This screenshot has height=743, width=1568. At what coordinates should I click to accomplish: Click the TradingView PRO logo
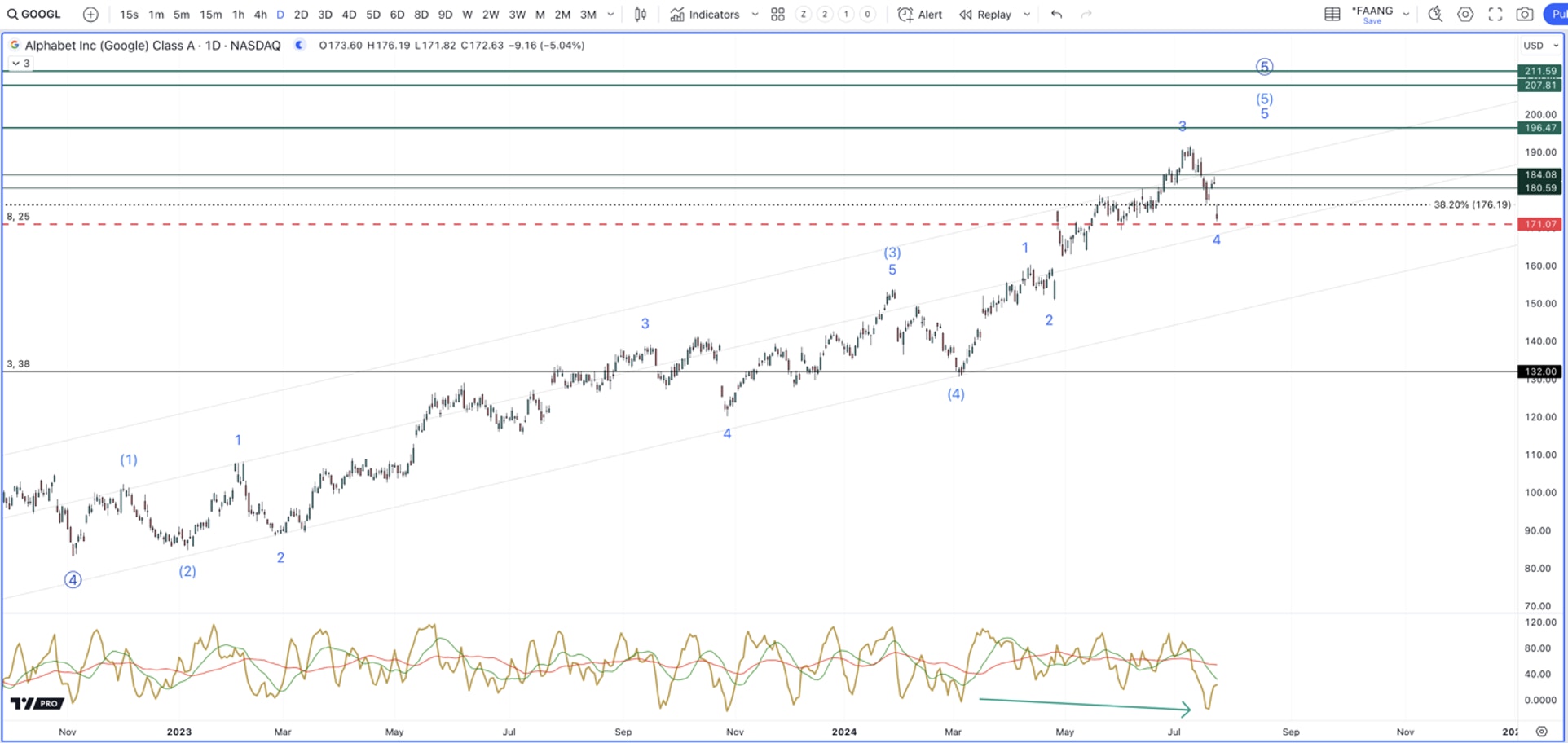click(x=37, y=703)
